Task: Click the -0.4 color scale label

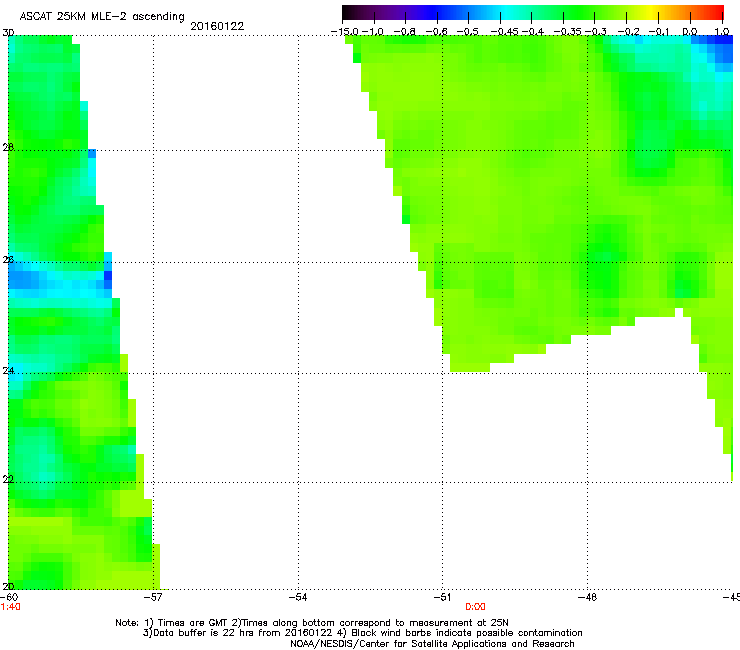Action: click(x=533, y=32)
